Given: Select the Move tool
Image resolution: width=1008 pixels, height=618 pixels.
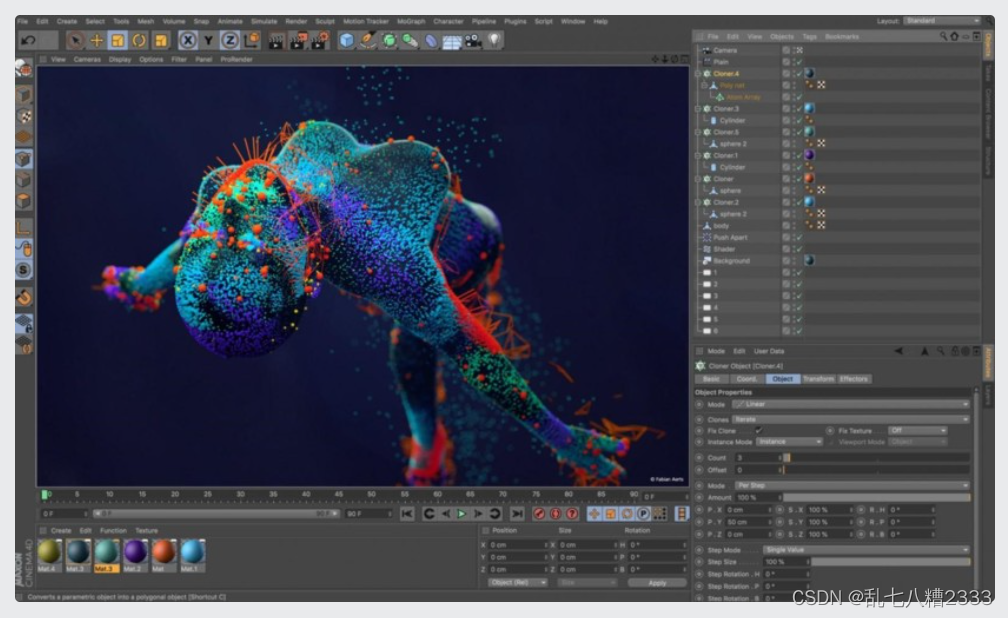Looking at the screenshot, I should (x=97, y=40).
